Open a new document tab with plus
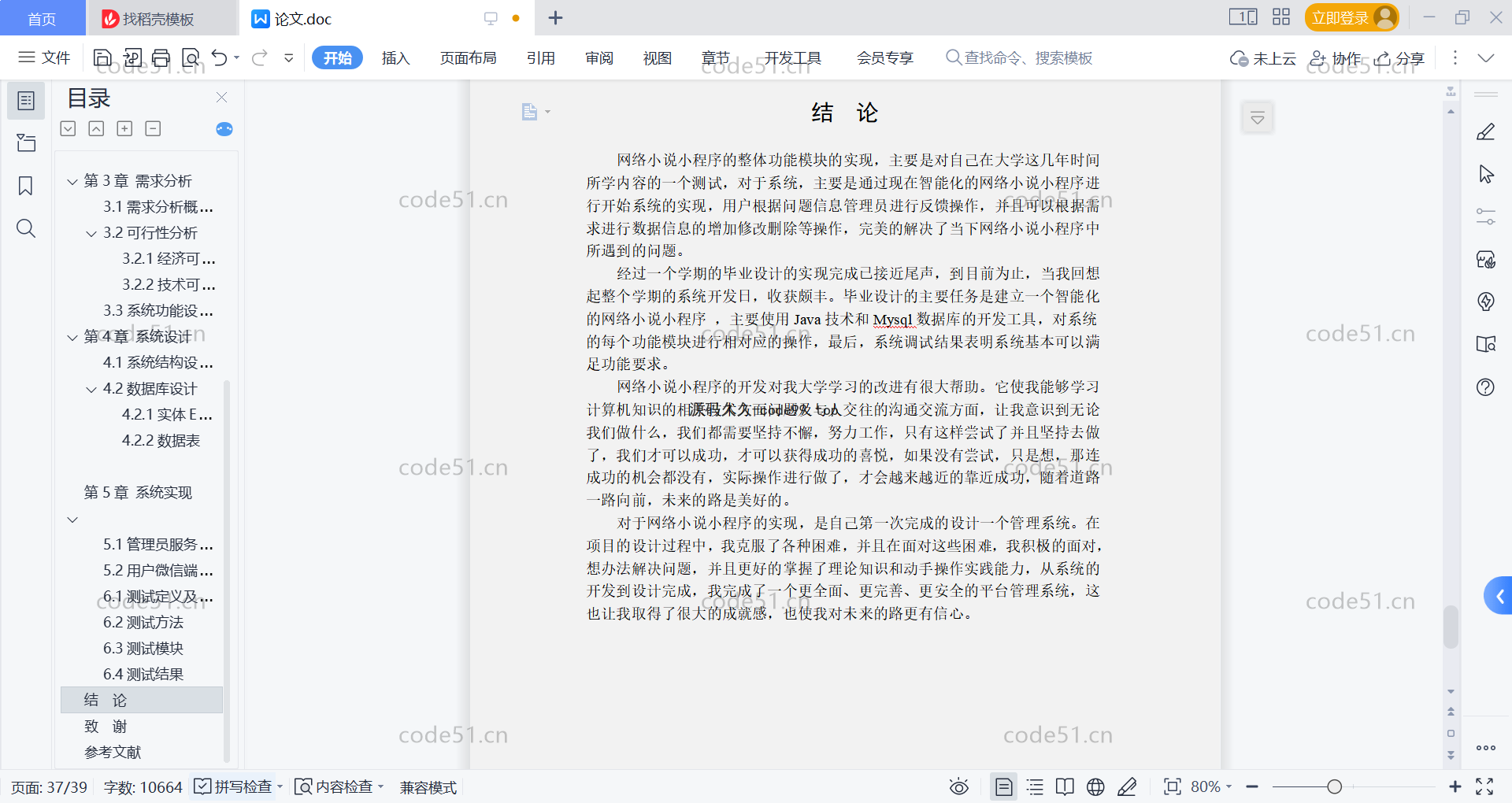The image size is (1512, 803). click(555, 18)
